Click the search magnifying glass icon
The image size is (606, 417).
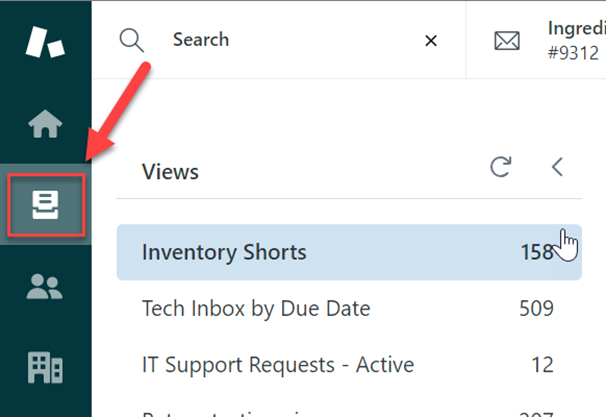(131, 40)
